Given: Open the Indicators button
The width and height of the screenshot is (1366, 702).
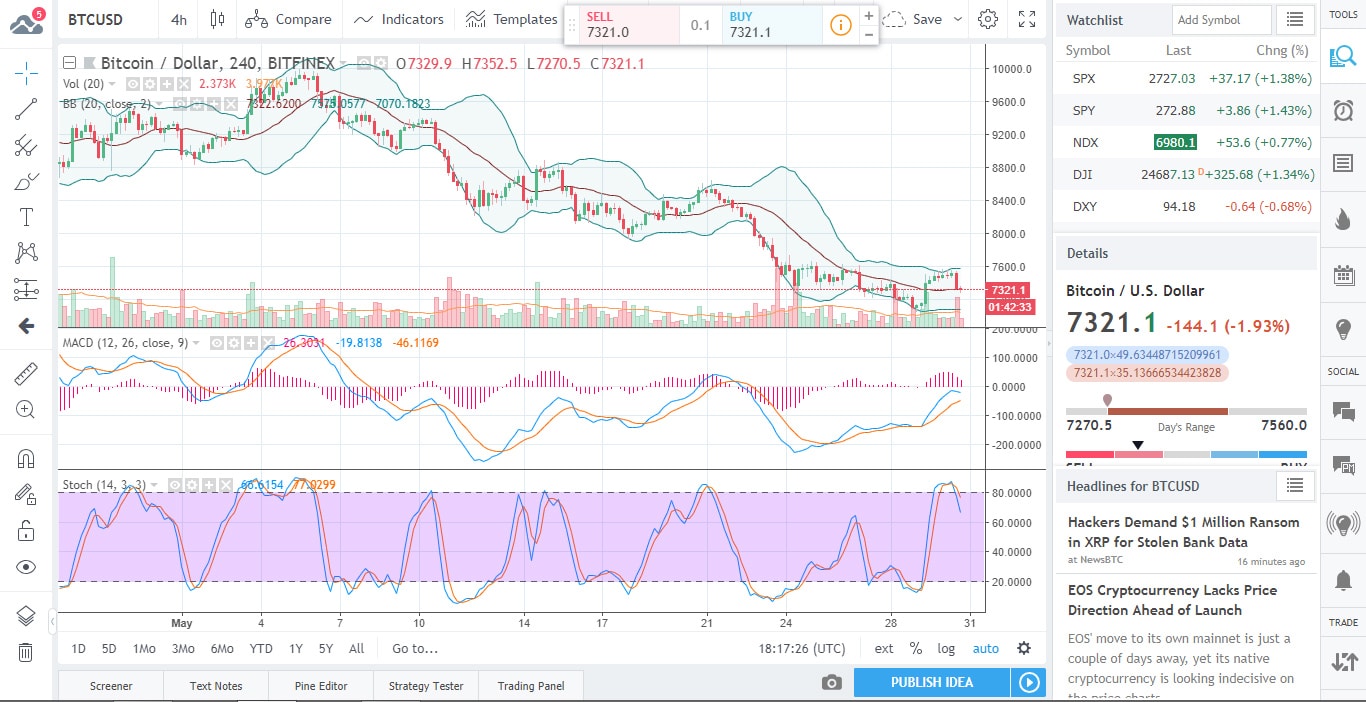Looking at the screenshot, I should coord(398,19).
